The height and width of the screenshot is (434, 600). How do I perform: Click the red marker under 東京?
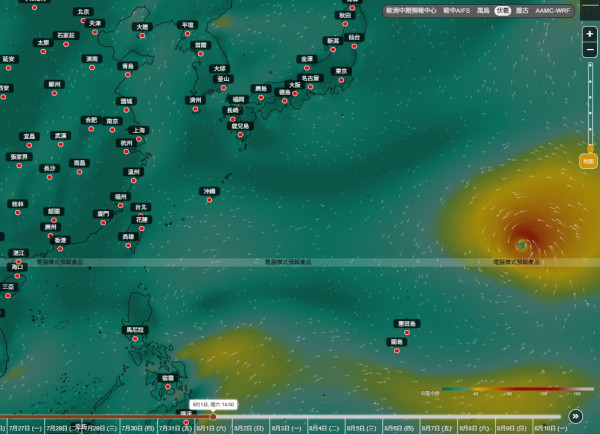pyautogui.click(x=341, y=80)
